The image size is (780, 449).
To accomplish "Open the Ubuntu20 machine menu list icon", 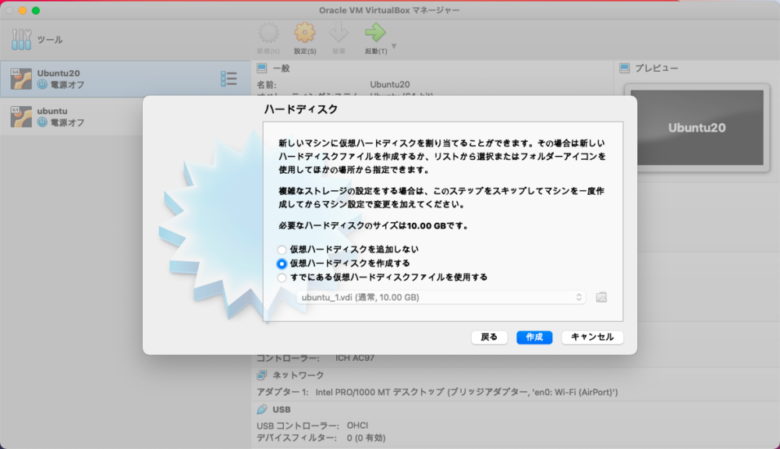I will 229,79.
